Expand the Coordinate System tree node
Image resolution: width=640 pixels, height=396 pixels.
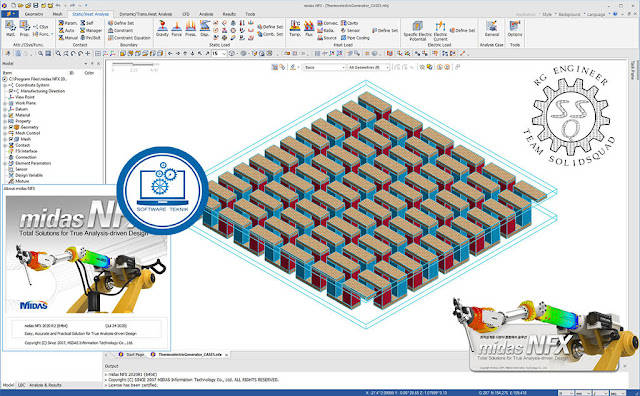(x=5, y=85)
